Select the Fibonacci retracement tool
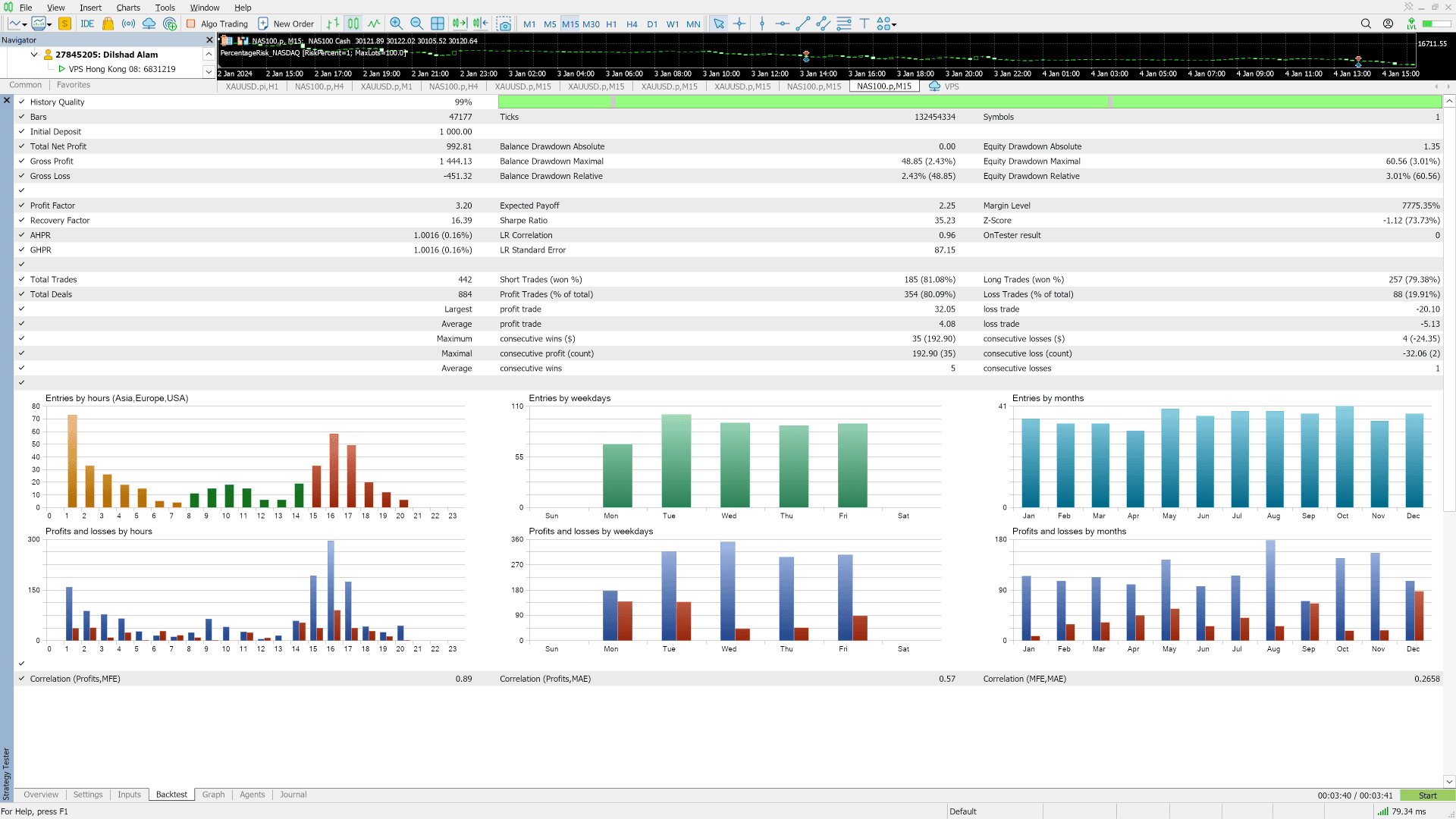This screenshot has width=1456, height=819. pyautogui.click(x=844, y=24)
